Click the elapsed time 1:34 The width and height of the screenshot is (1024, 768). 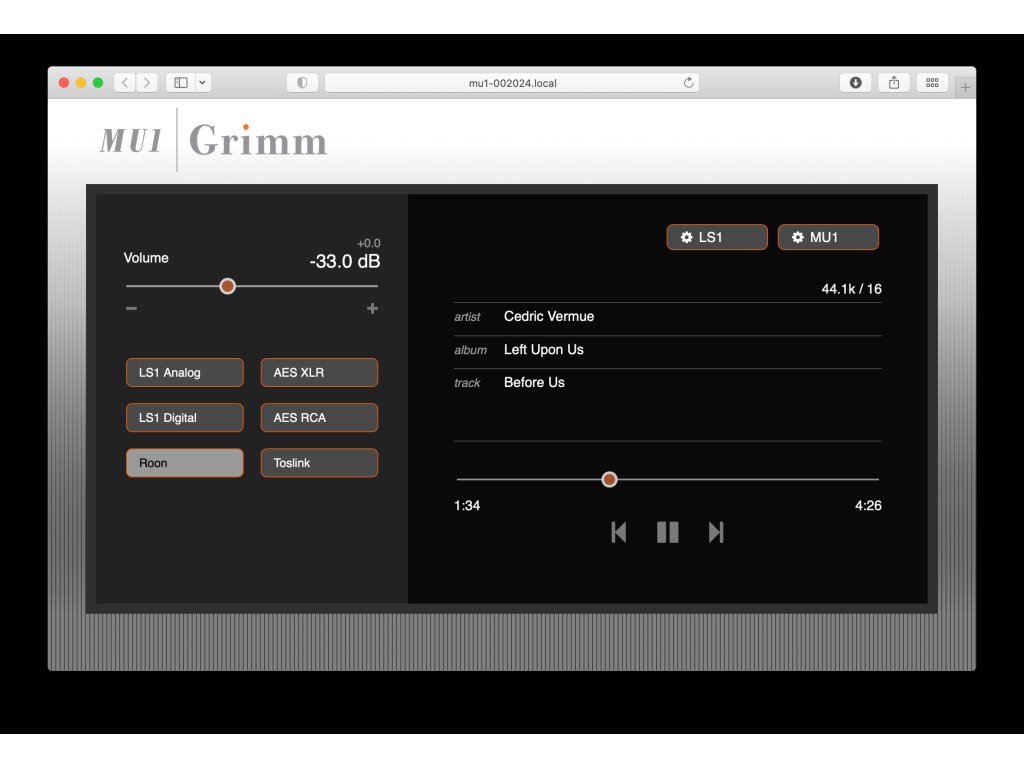click(x=467, y=505)
